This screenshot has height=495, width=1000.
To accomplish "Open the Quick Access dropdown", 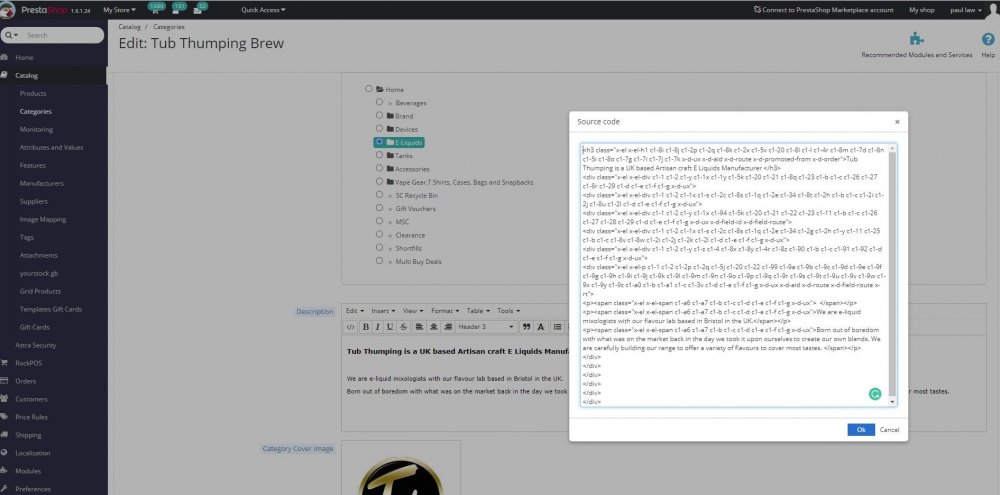I will tap(263, 10).
